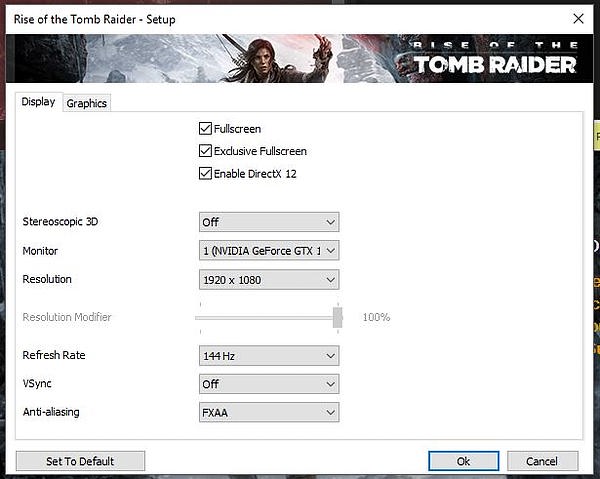Viewport: 600px width, 479px height.
Task: Click the Monitor label text
Action: (x=40, y=251)
